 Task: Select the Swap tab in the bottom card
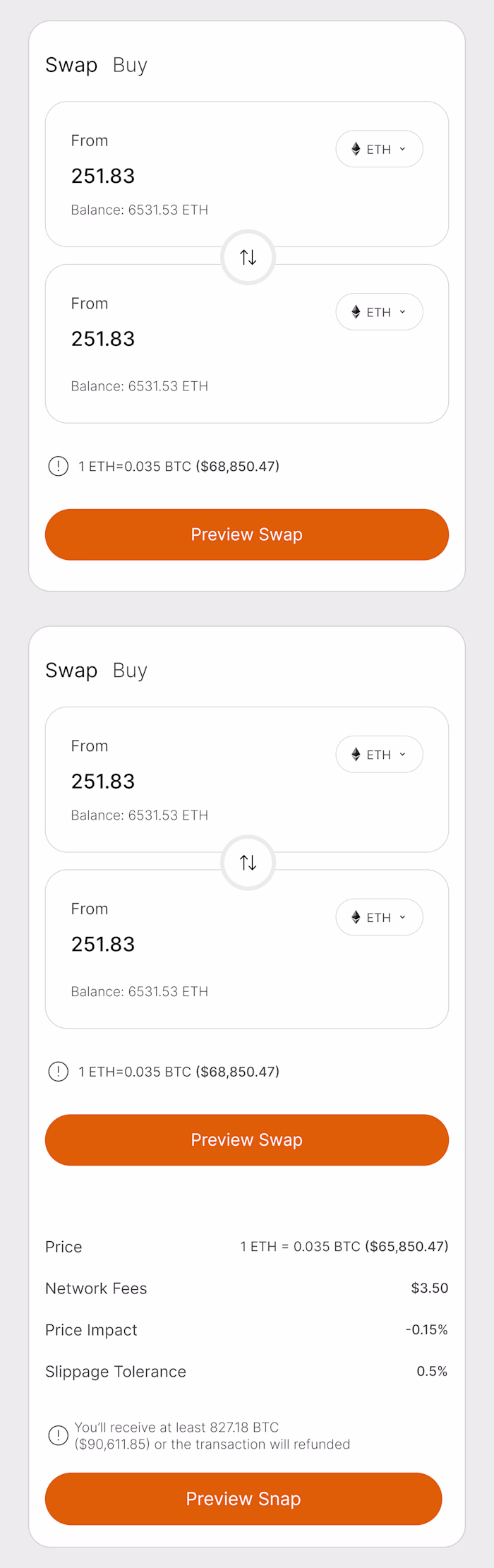point(71,670)
